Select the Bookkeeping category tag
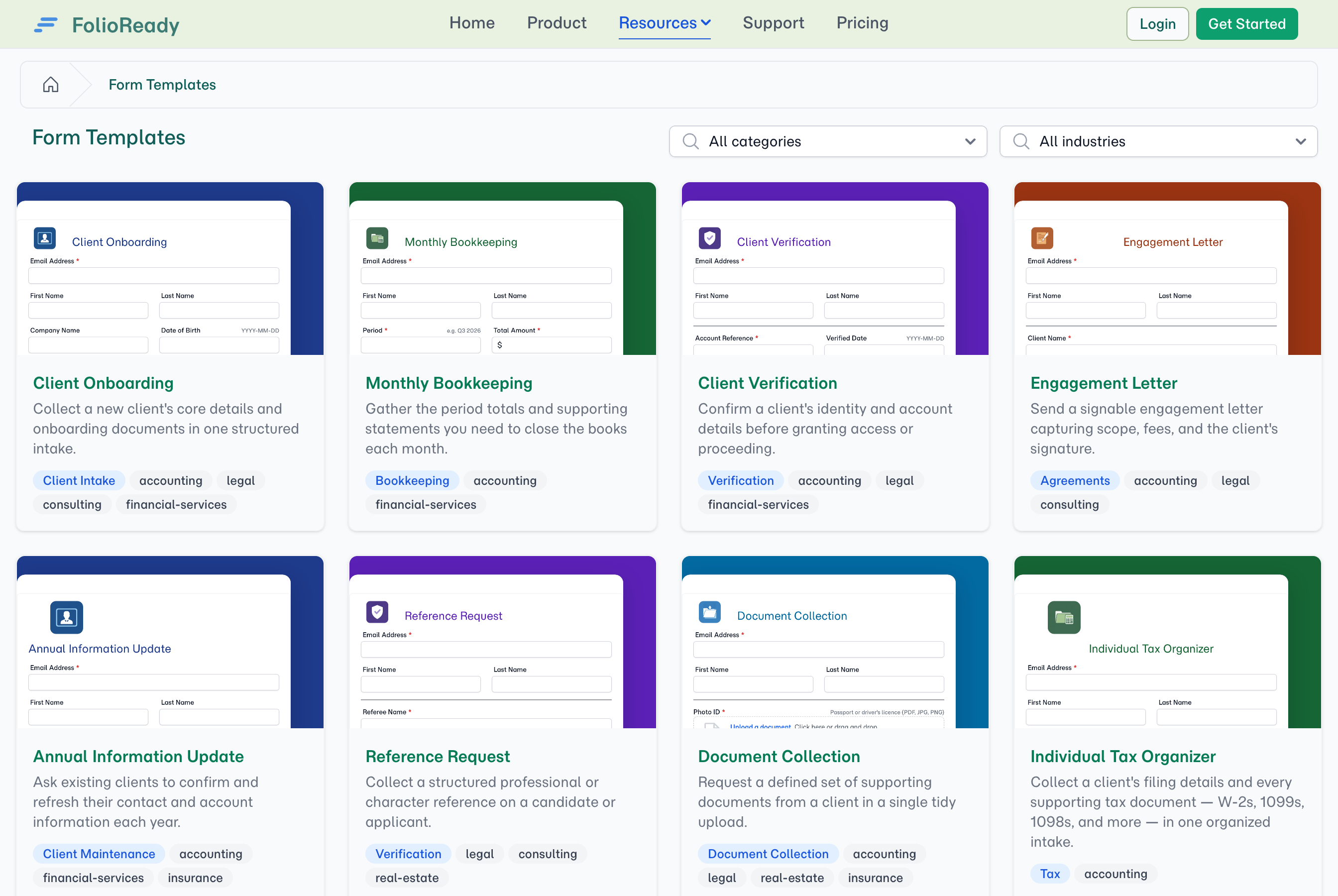 point(413,480)
